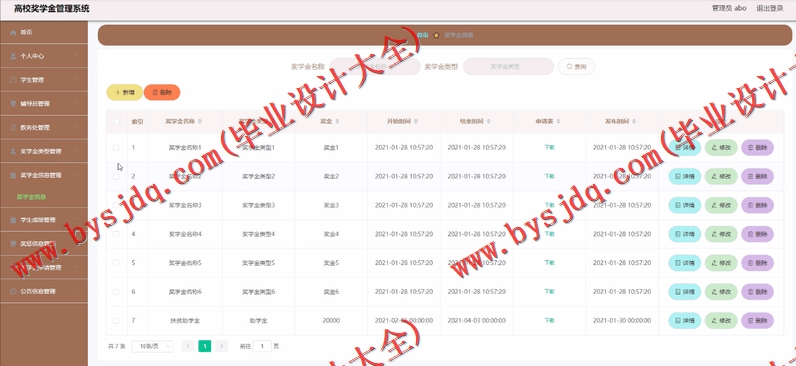
Task: Click the 奖金6 cell
Action: tap(331, 292)
